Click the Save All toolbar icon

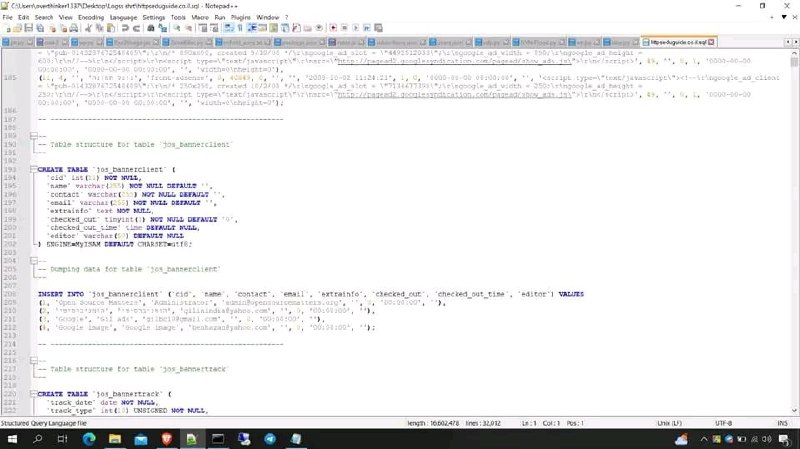tap(40, 28)
